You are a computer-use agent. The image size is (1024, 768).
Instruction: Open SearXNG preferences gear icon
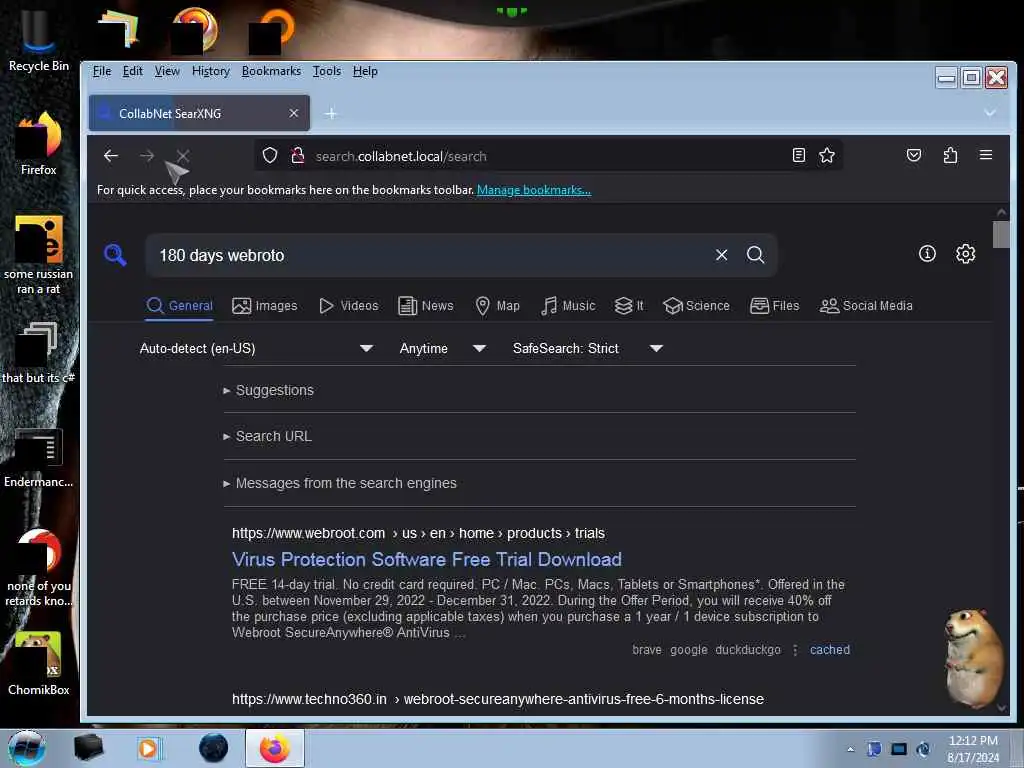point(965,253)
